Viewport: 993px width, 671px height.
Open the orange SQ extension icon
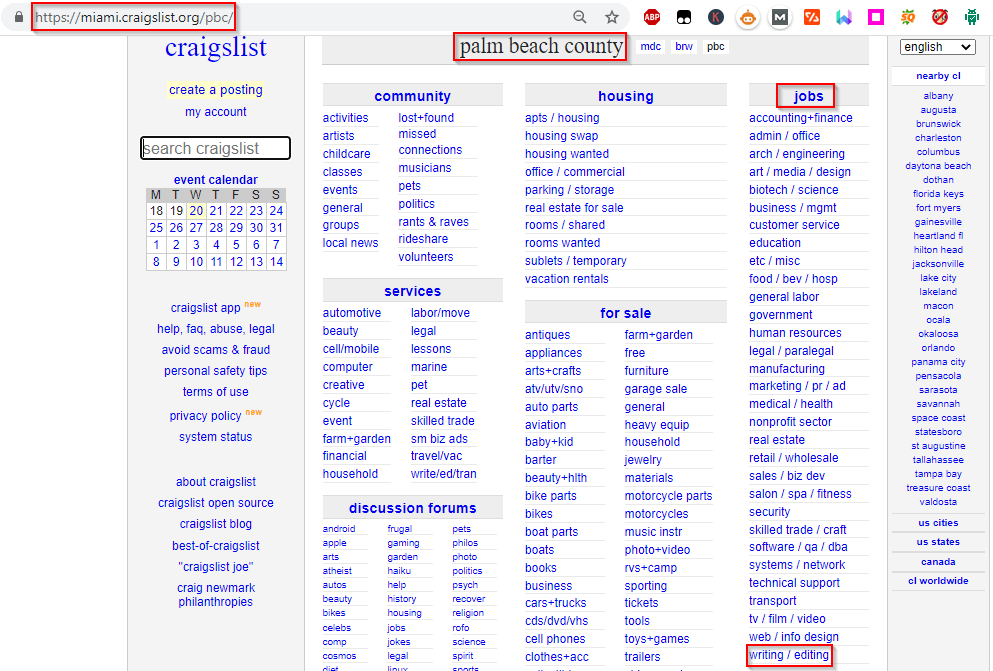tap(908, 17)
